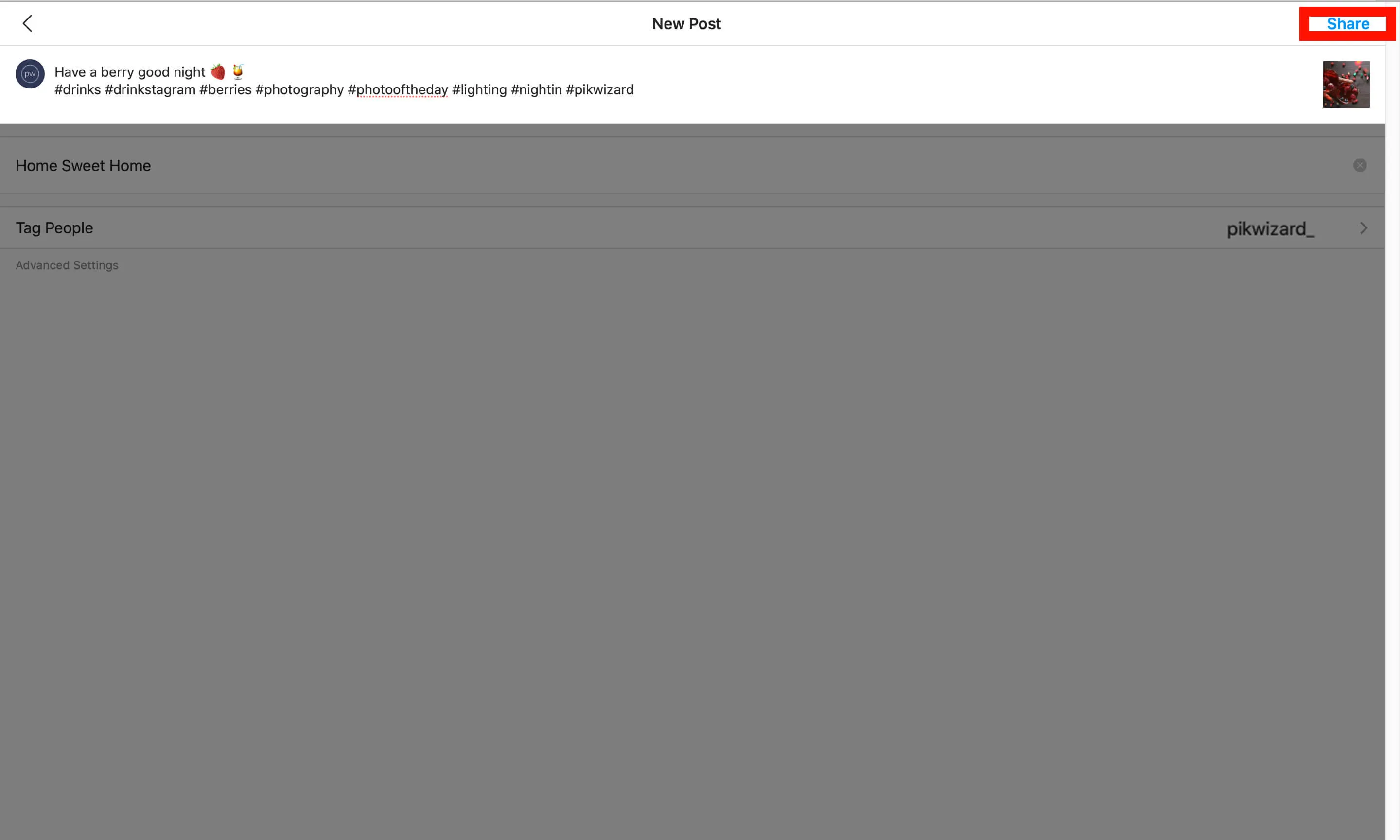
Task: Open Advanced Settings section
Action: [x=66, y=265]
